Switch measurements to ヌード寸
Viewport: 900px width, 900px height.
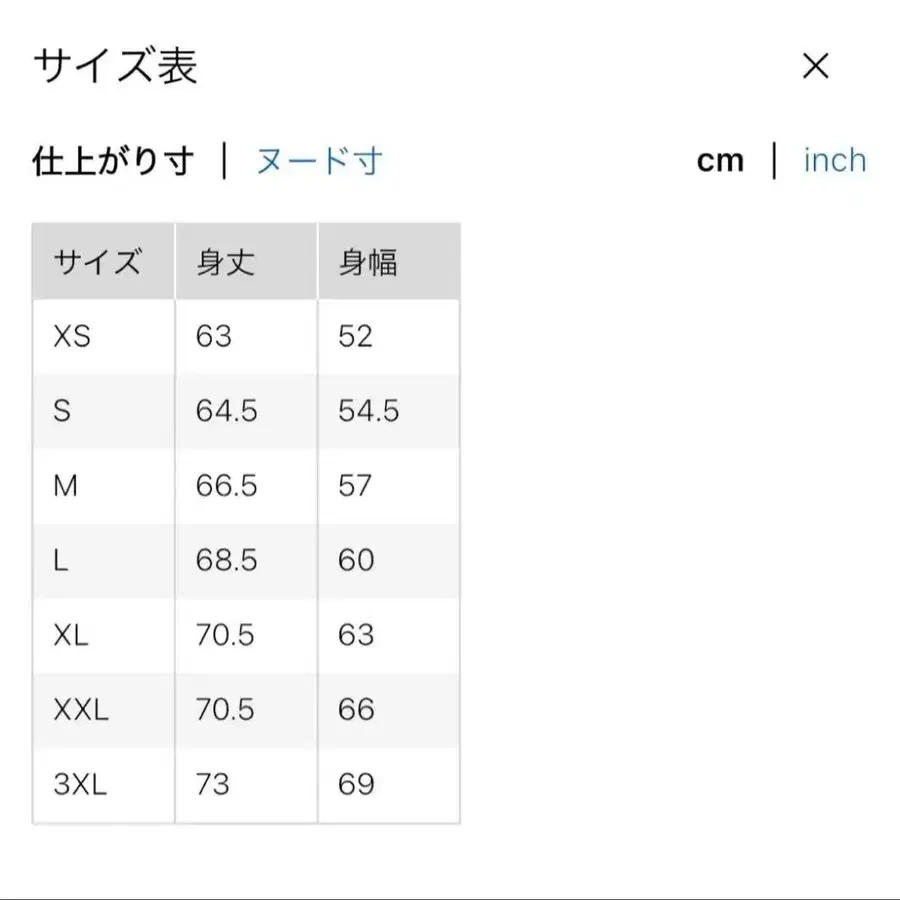(320, 159)
